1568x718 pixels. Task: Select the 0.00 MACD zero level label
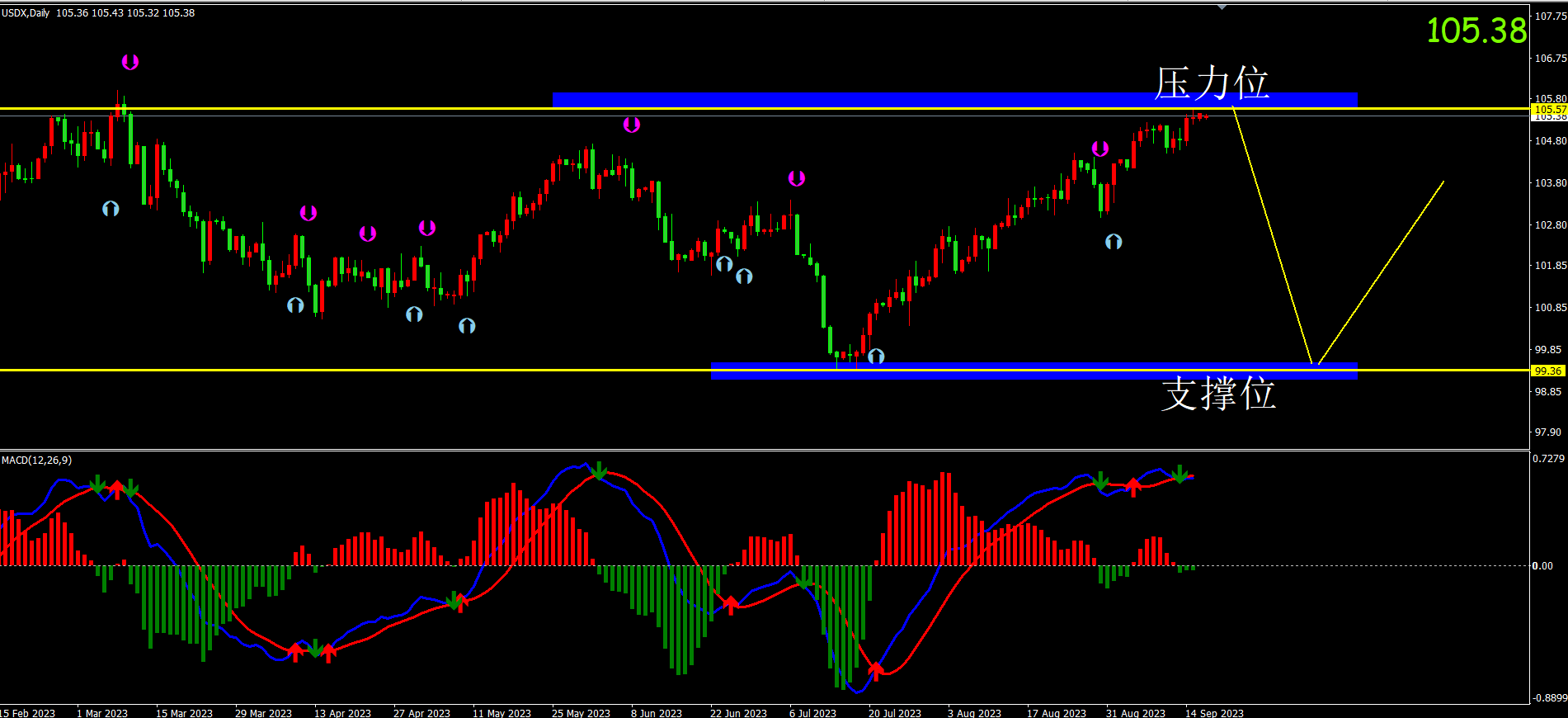[1542, 565]
